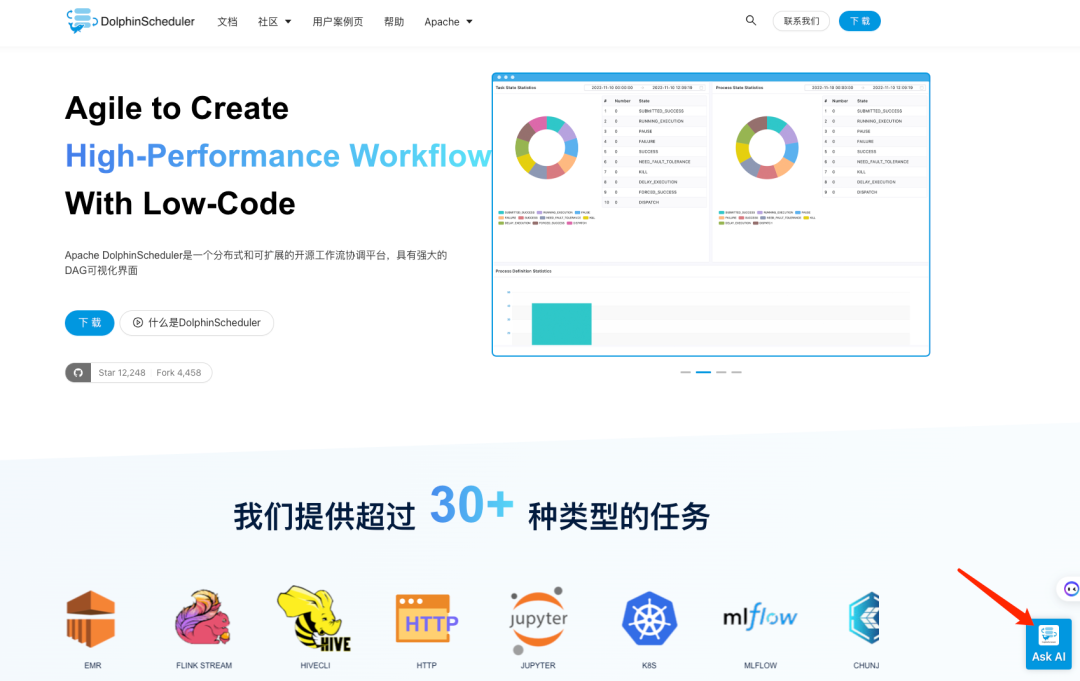Select the HTTP task icon
Viewport: 1080px width, 681px height.
click(427, 619)
